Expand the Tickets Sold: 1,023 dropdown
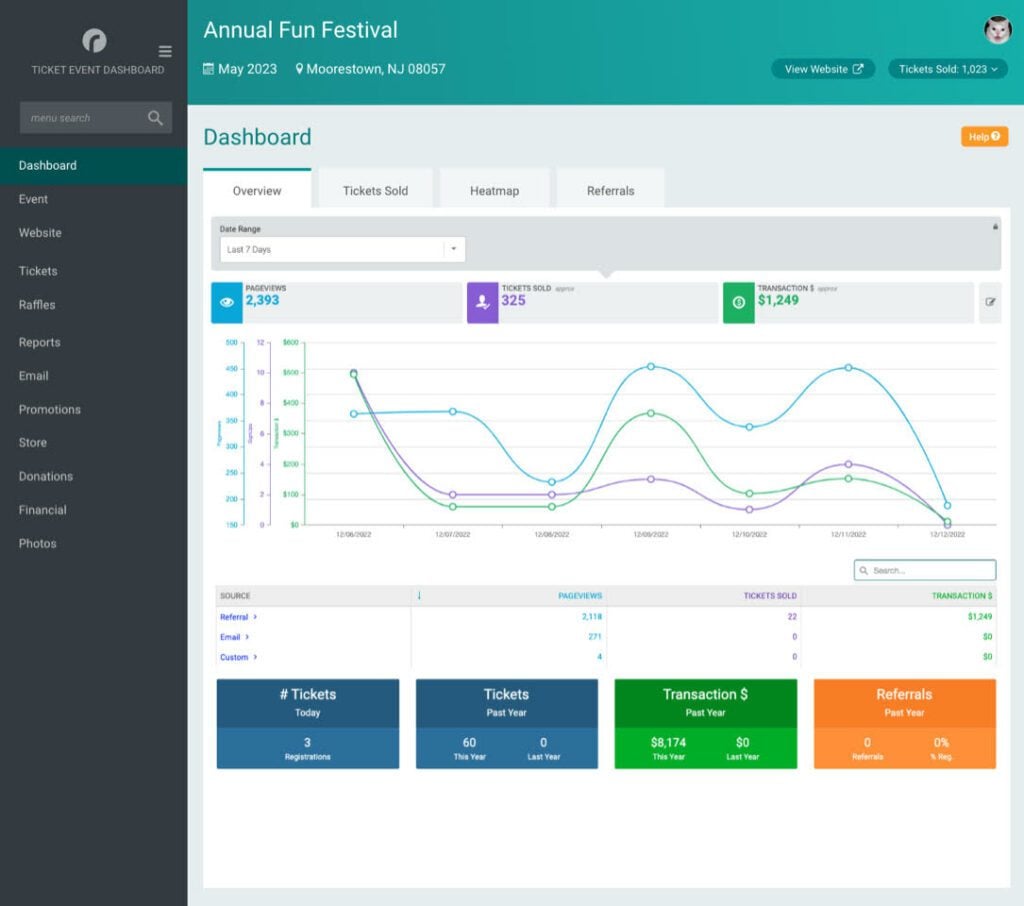The width and height of the screenshot is (1024, 906). [x=947, y=69]
